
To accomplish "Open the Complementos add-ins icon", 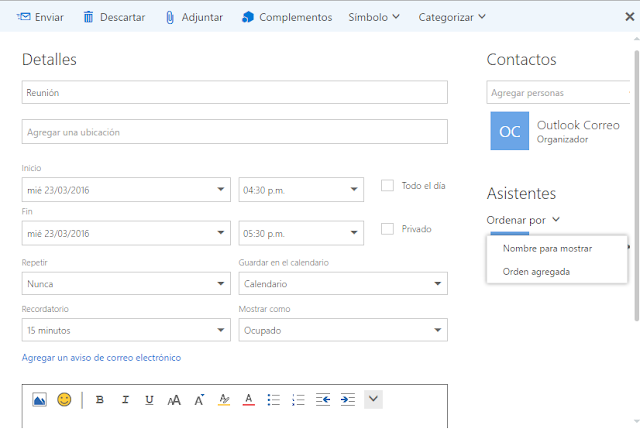I will tap(248, 17).
